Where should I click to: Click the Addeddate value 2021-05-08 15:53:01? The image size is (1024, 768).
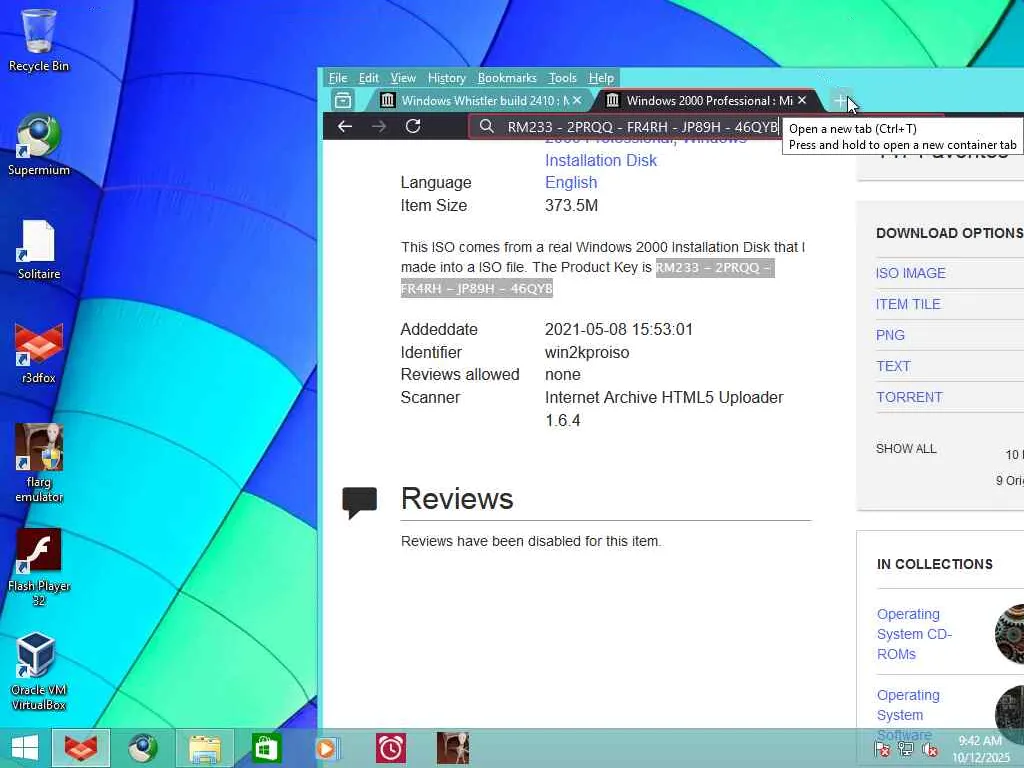[618, 329]
